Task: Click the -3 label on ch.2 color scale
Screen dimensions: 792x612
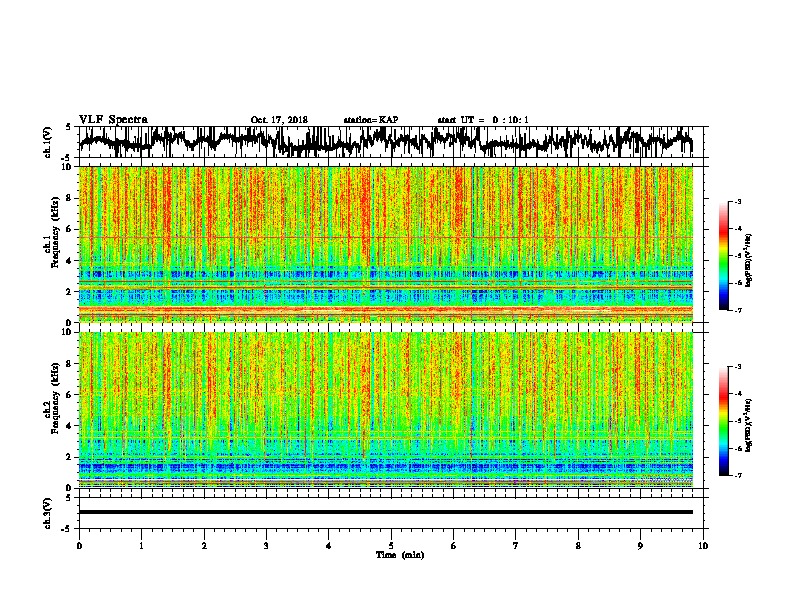Action: 738,367
